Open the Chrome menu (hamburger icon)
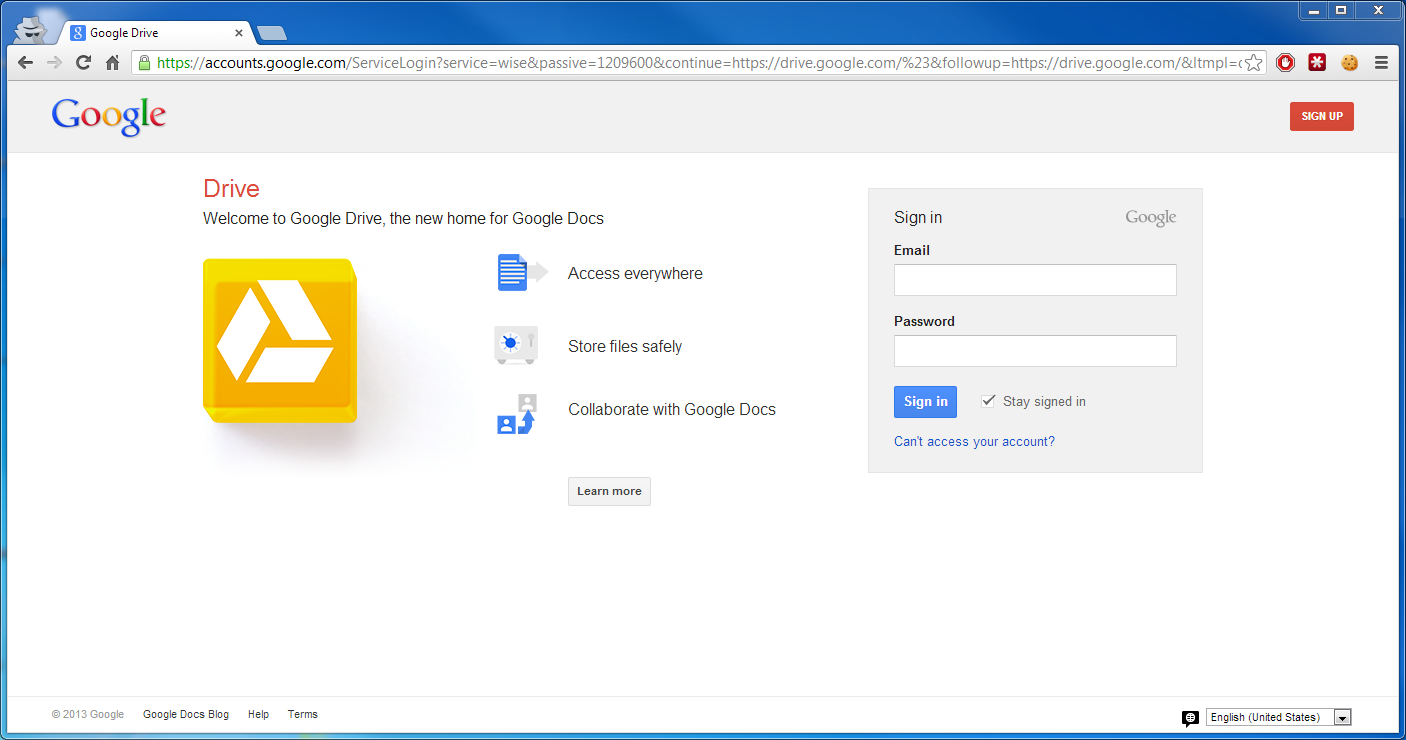1406x740 pixels. (x=1382, y=62)
